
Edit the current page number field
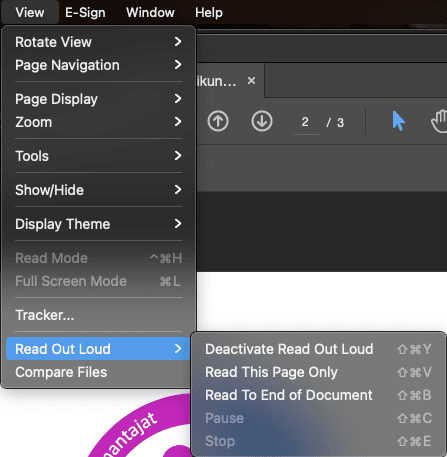[306, 122]
